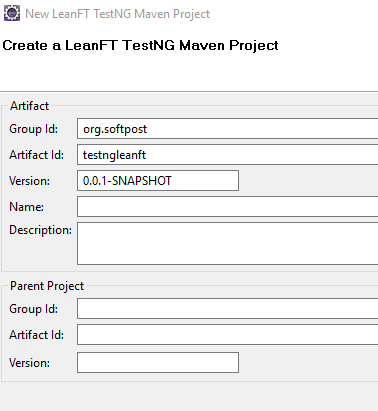Click the Eclipse icon in title bar
The image size is (378, 411).
pos(12,13)
